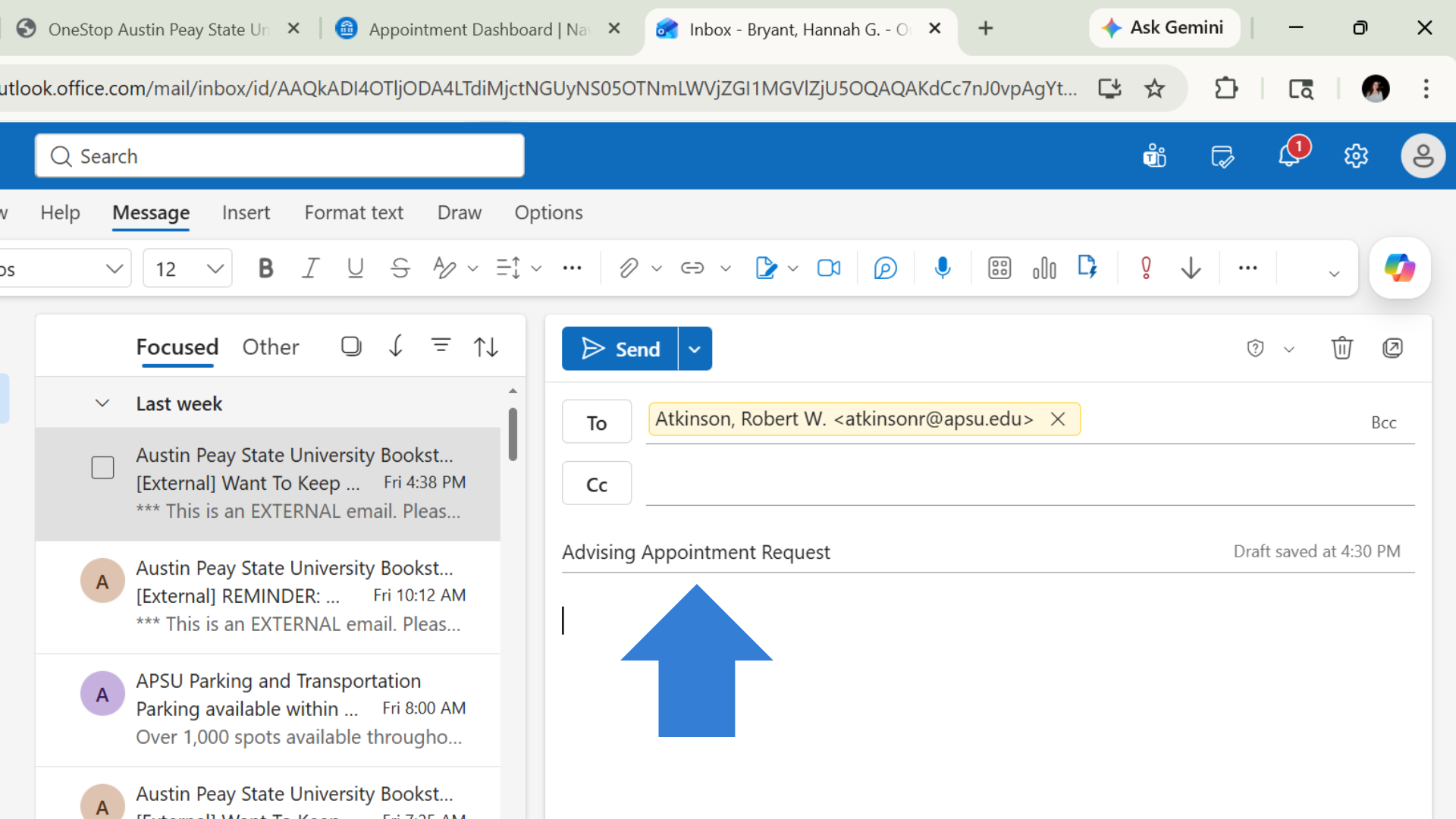The width and height of the screenshot is (1456, 819).
Task: Toggle strikethrough formatting
Action: (400, 268)
